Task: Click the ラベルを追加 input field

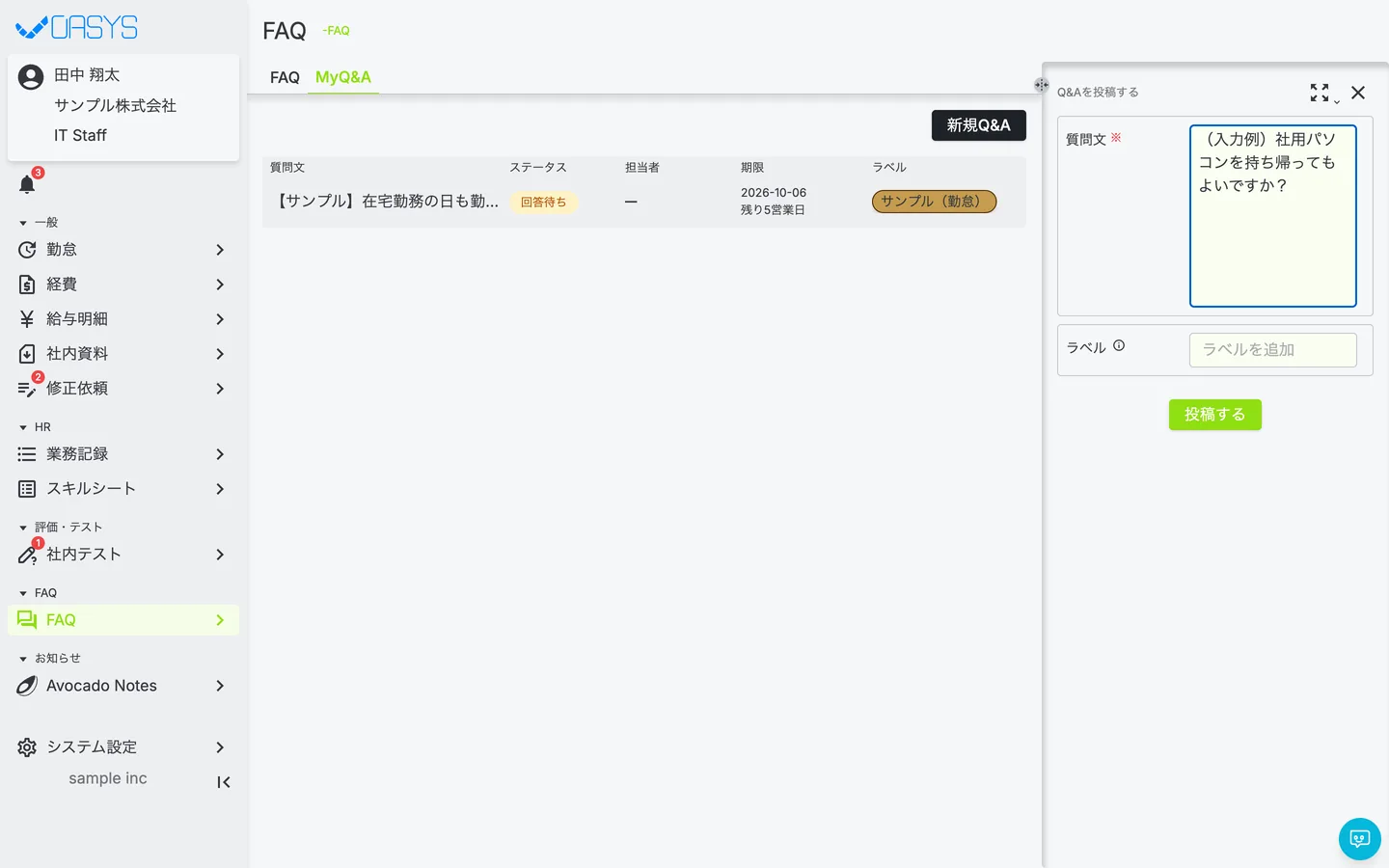Action: (x=1273, y=350)
